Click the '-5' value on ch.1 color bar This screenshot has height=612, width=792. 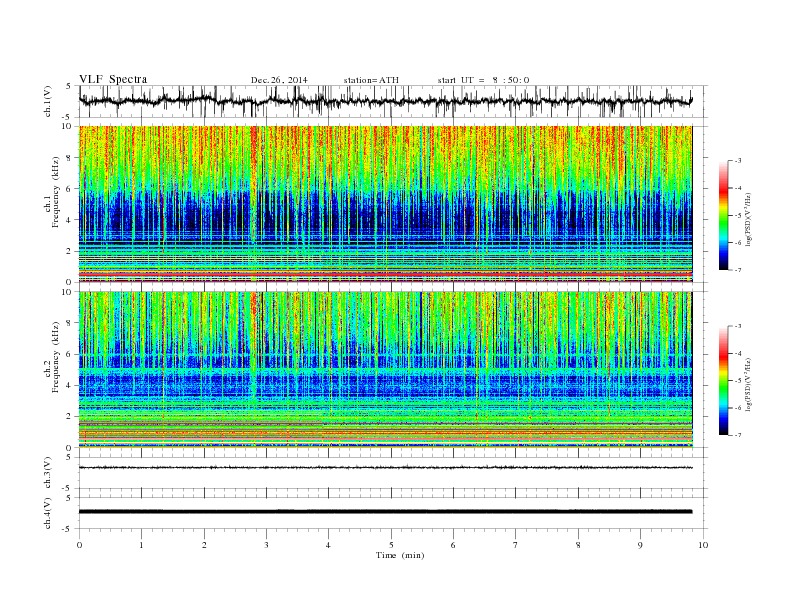pyautogui.click(x=738, y=216)
